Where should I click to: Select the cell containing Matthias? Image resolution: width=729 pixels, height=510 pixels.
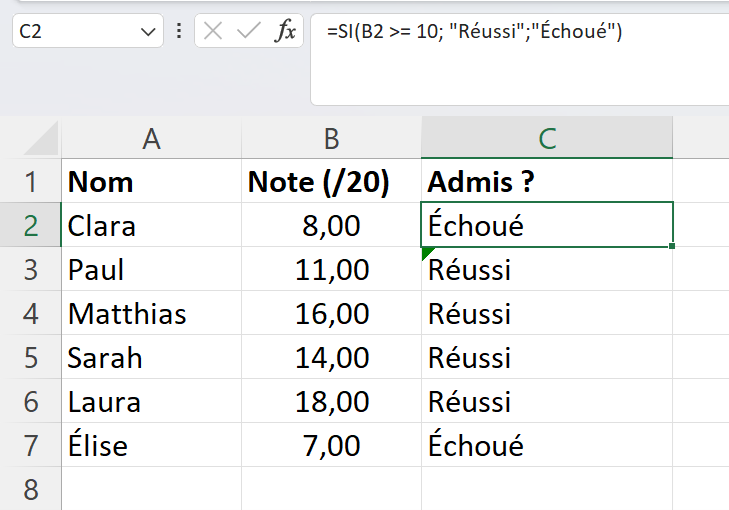[152, 313]
